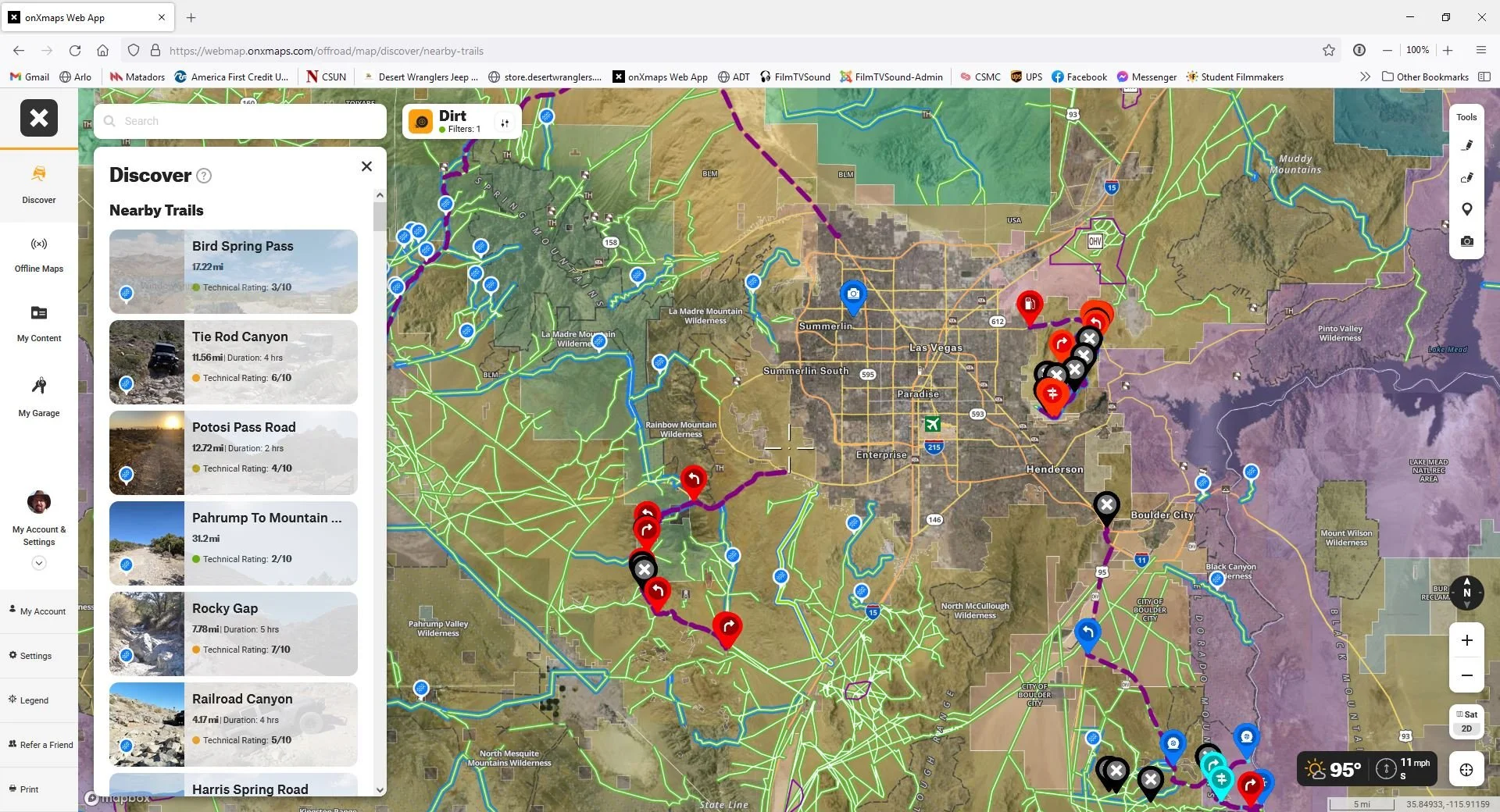Open the Desert Wranglers Jeep bookmark
The height and width of the screenshot is (812, 1500).
pos(422,77)
